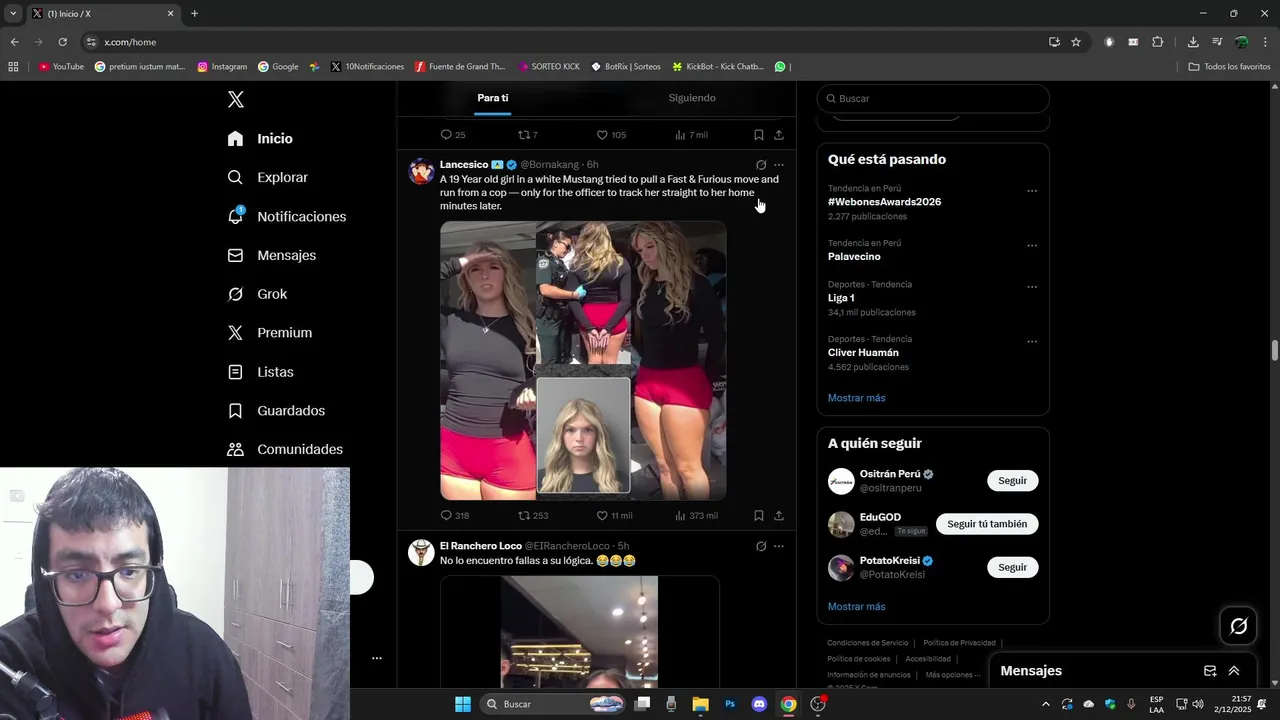This screenshot has width=1280, height=720.
Task: Open El Ranchero Loco profile avatar
Action: (x=421, y=552)
